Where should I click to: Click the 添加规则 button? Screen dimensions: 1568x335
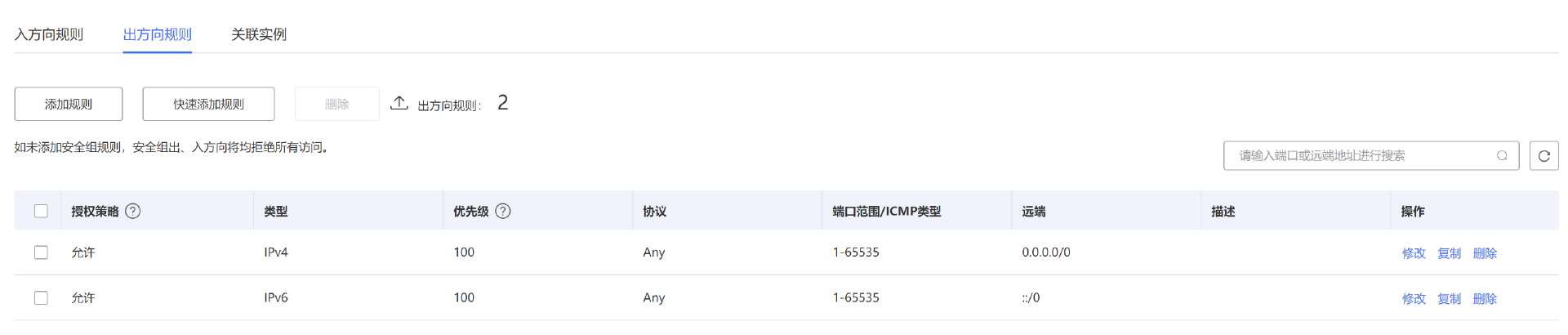click(69, 105)
